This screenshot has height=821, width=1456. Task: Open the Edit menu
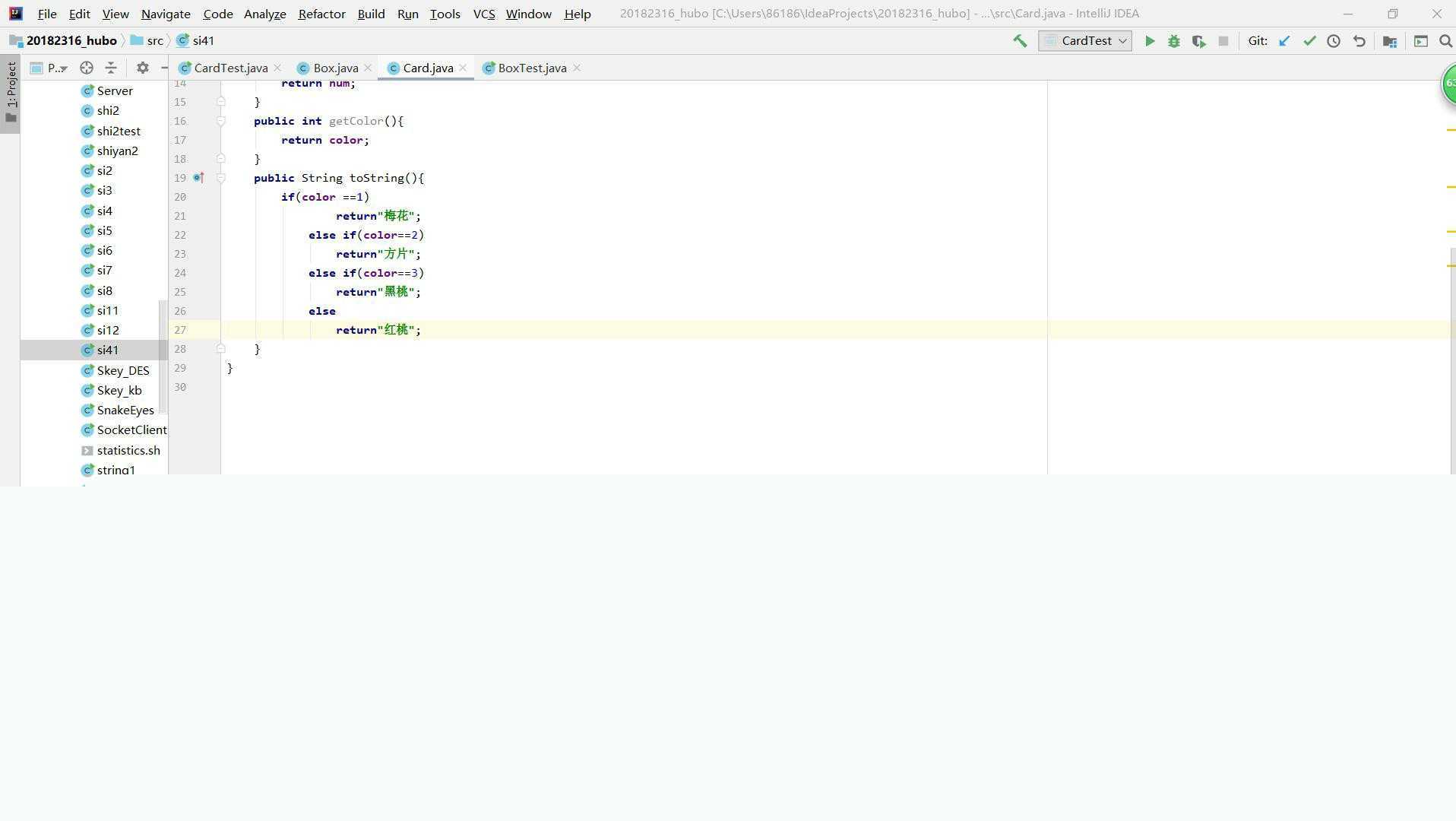click(79, 14)
